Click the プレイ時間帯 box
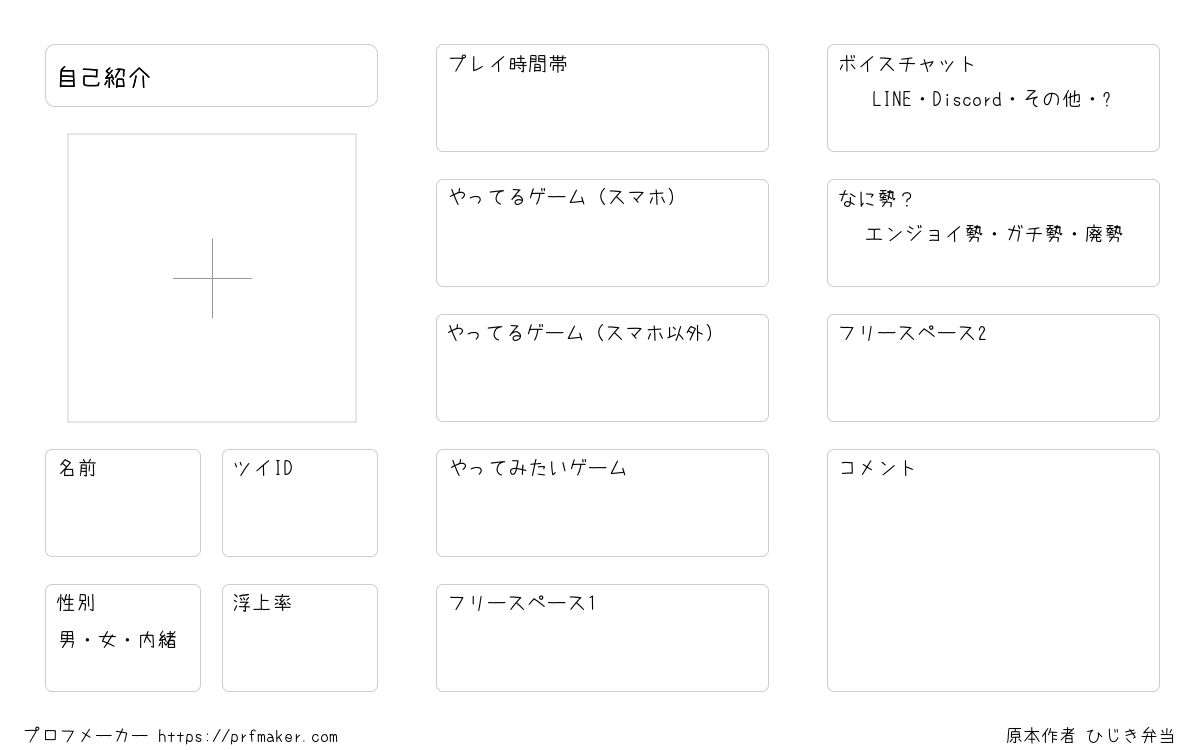Screen dimensions: 1200x750 coord(602,98)
